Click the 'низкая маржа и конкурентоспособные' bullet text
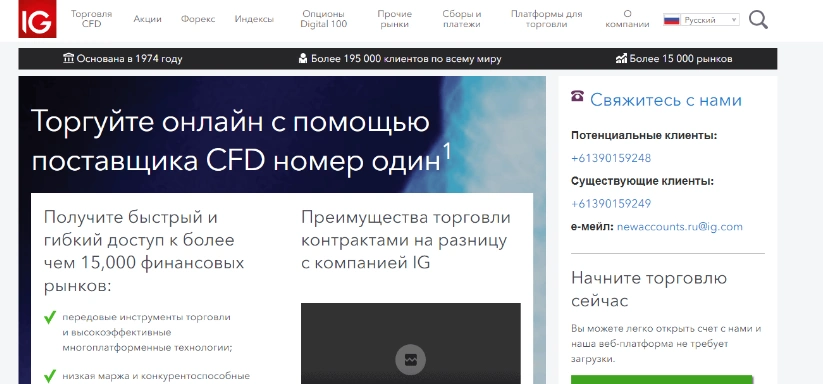 tap(155, 376)
